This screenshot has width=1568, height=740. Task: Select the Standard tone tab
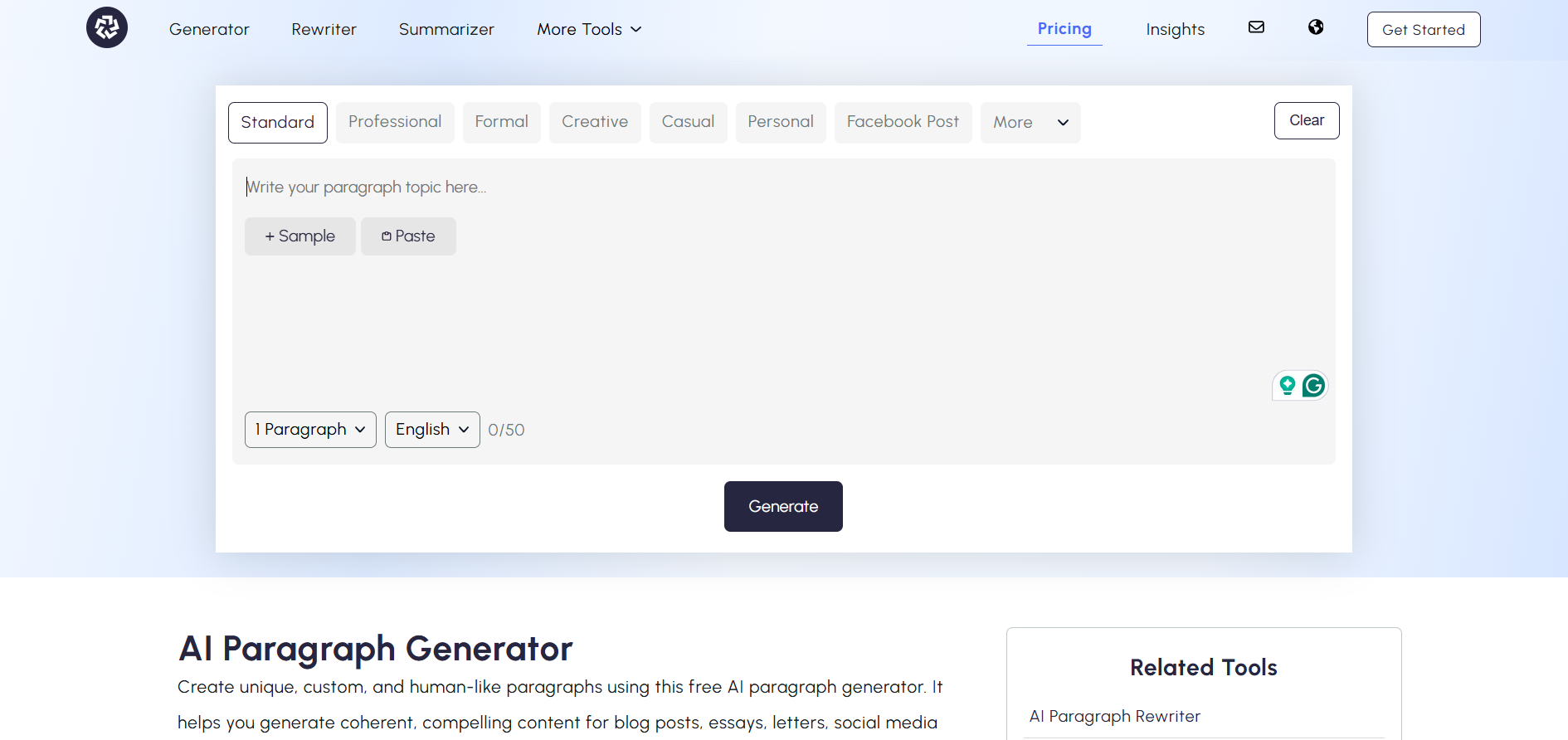(x=278, y=123)
